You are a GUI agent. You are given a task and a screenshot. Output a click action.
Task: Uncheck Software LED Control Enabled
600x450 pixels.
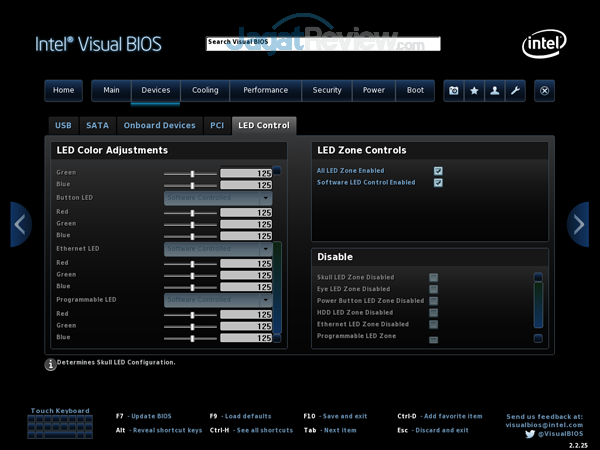pos(438,183)
